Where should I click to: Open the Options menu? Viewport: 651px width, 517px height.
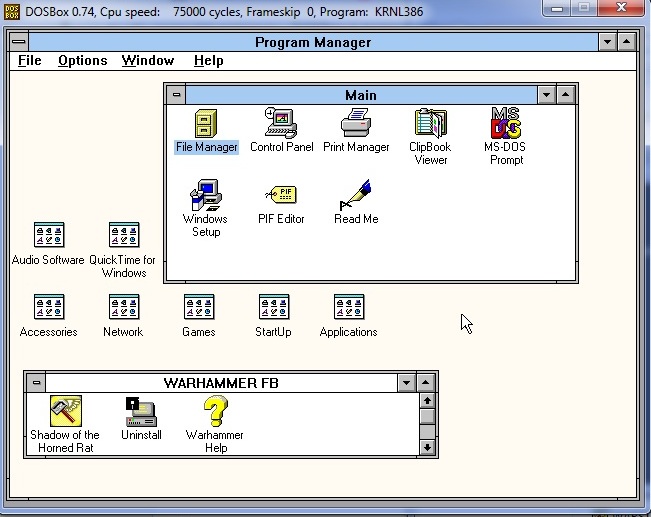coord(83,61)
